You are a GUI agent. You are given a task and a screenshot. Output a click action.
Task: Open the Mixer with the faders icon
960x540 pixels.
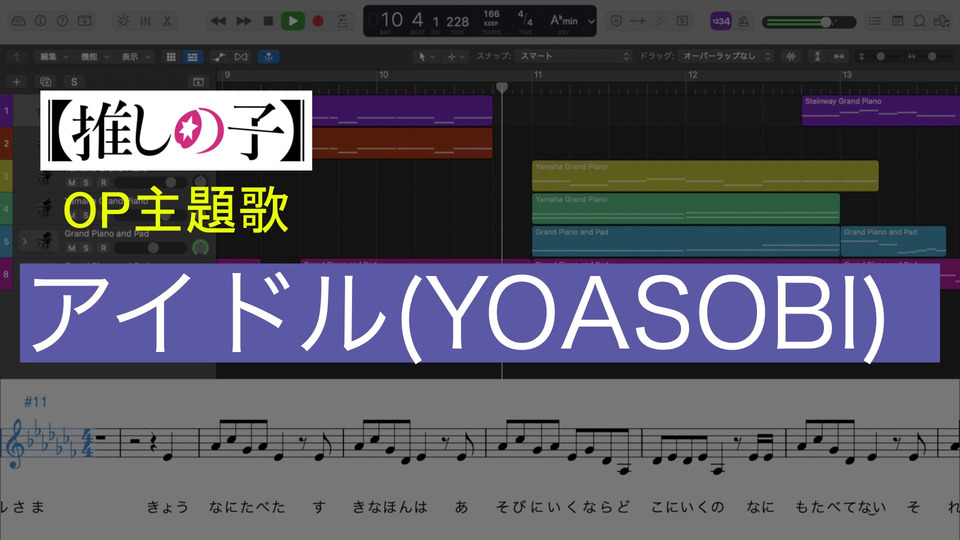[145, 21]
